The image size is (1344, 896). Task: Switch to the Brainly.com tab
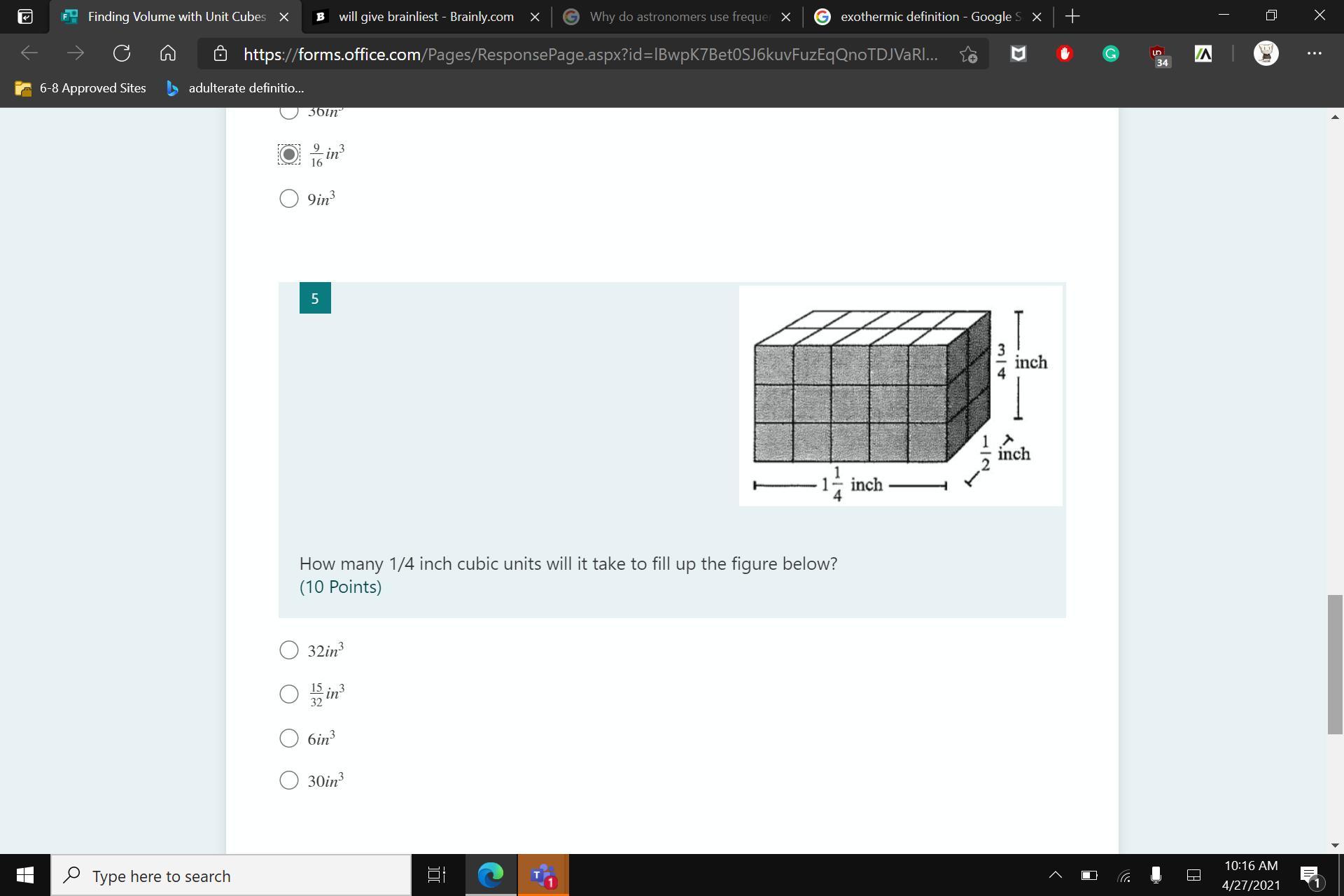425,17
